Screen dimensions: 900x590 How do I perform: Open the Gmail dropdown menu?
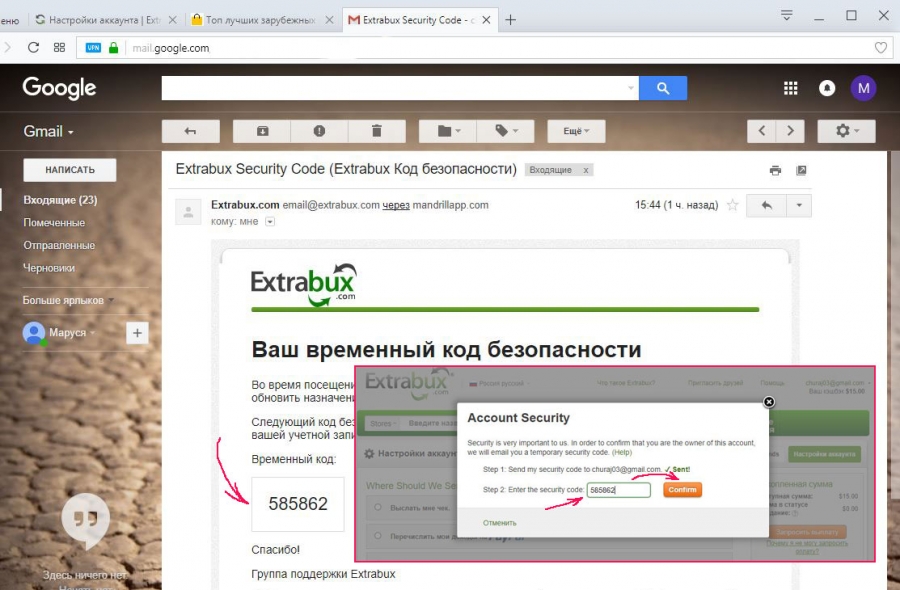48,131
